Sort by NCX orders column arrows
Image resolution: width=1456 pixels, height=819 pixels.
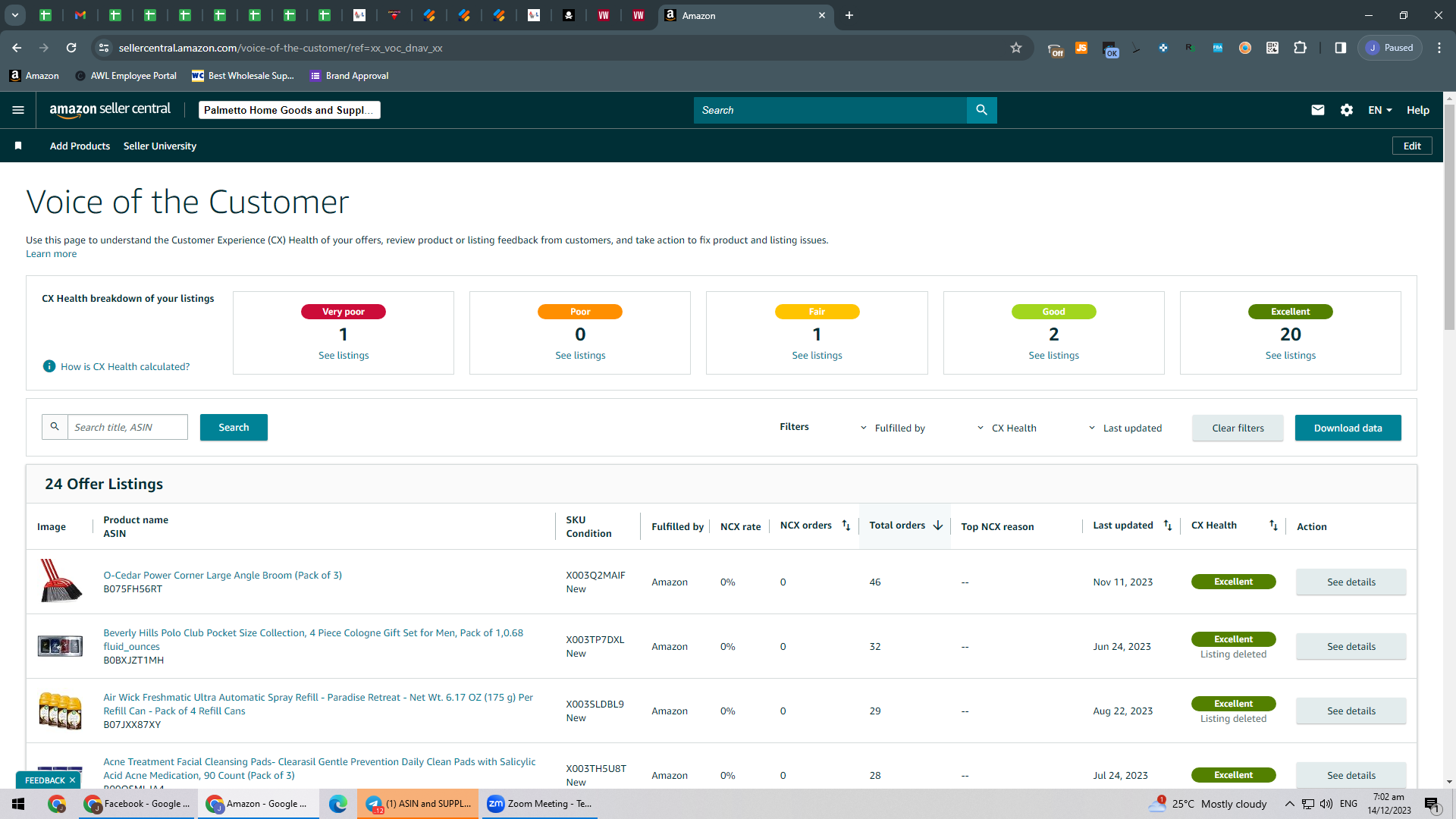click(846, 526)
